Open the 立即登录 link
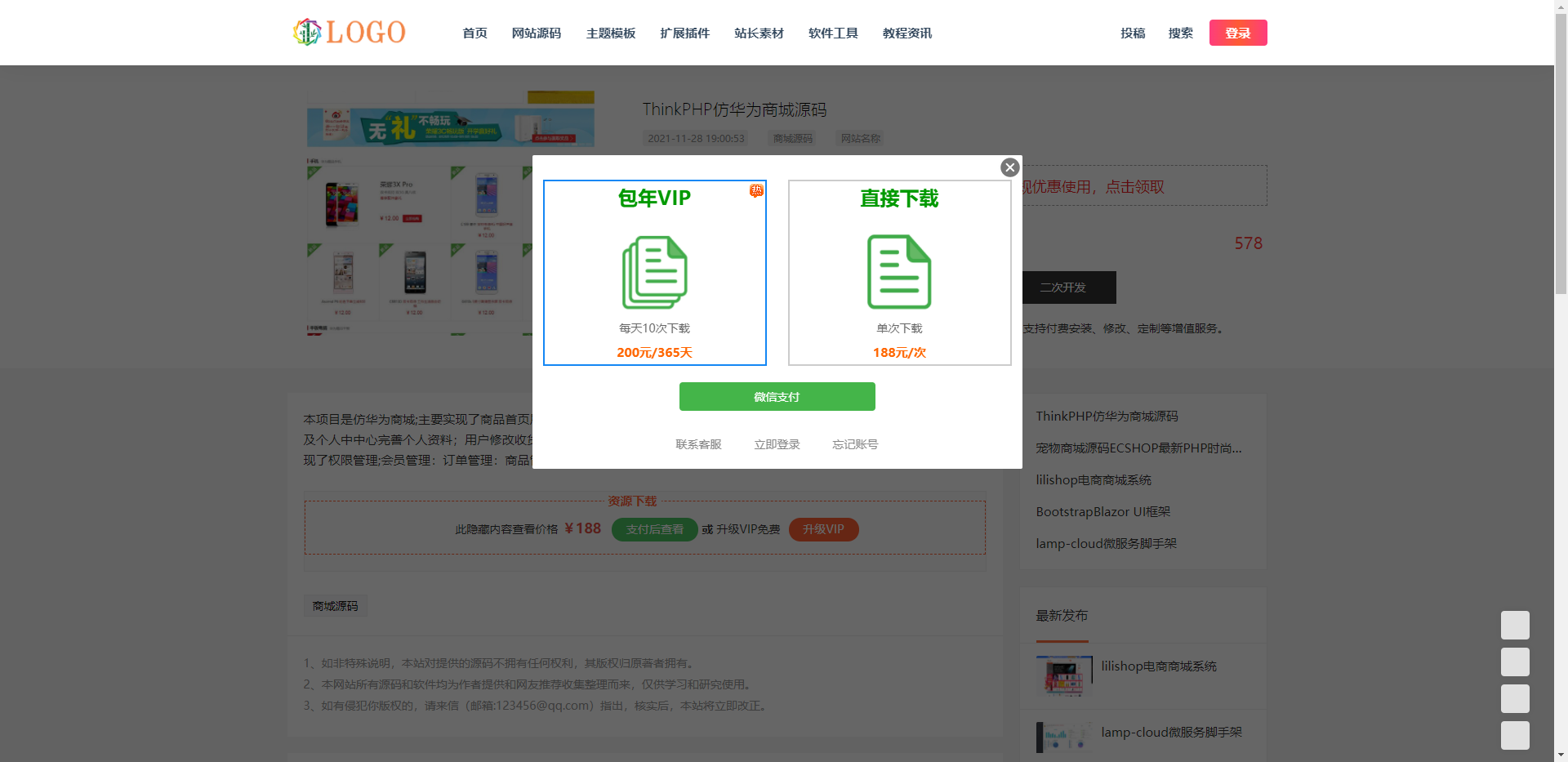1568x762 pixels. (x=777, y=444)
